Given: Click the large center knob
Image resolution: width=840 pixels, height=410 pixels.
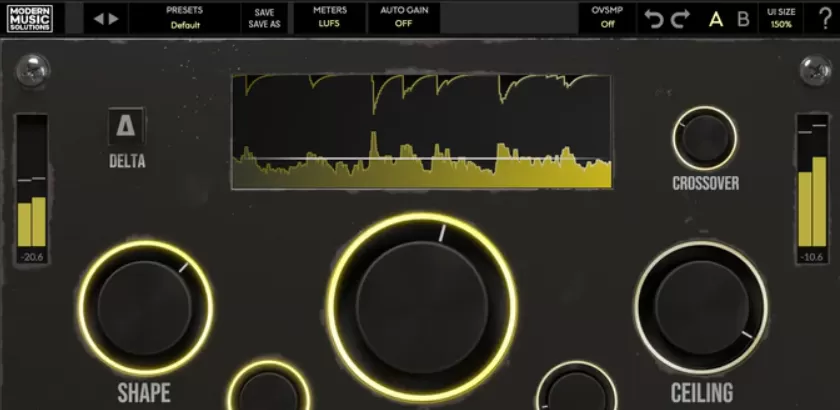Looking at the screenshot, I should click(x=422, y=308).
